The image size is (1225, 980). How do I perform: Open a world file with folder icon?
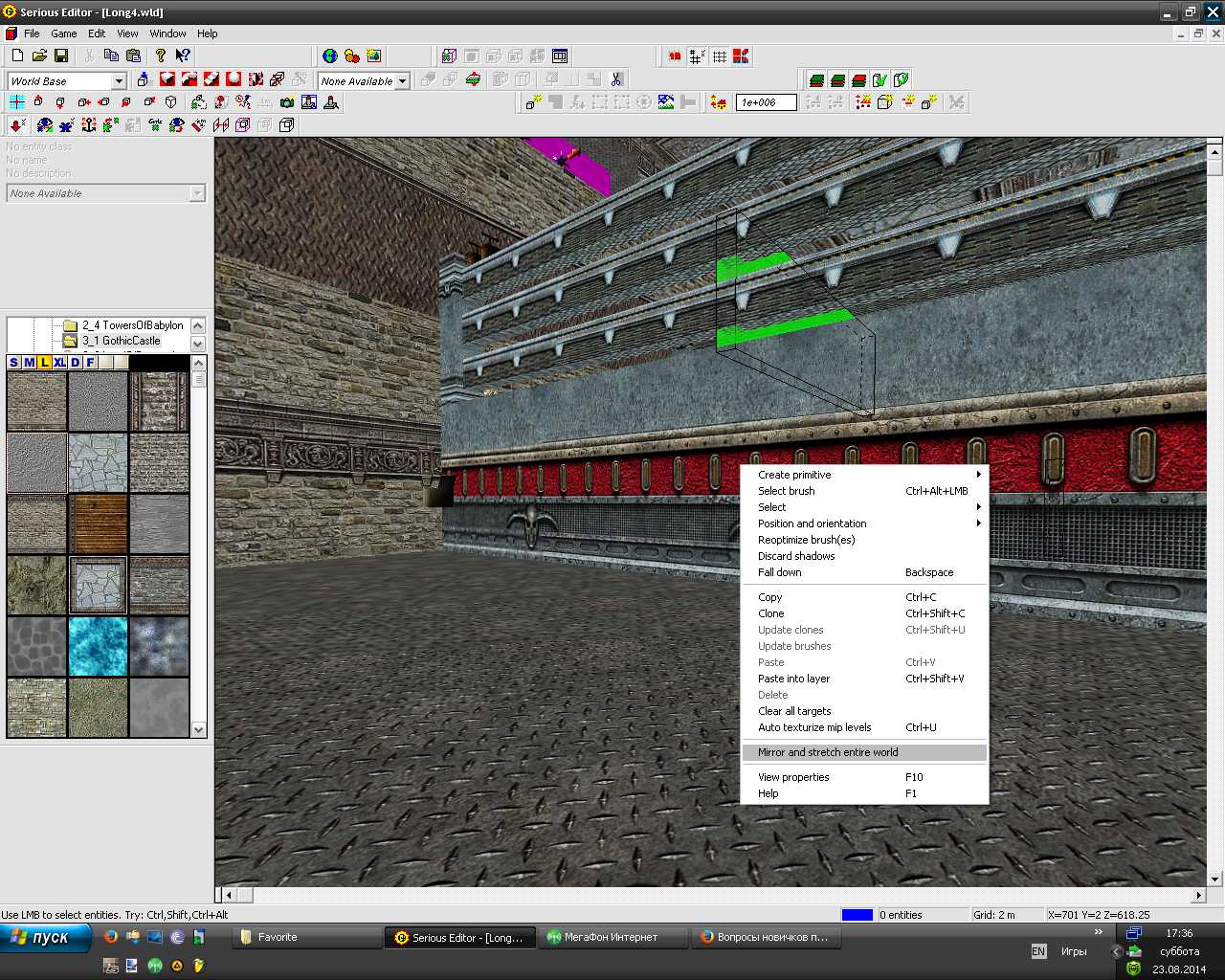pos(39,56)
